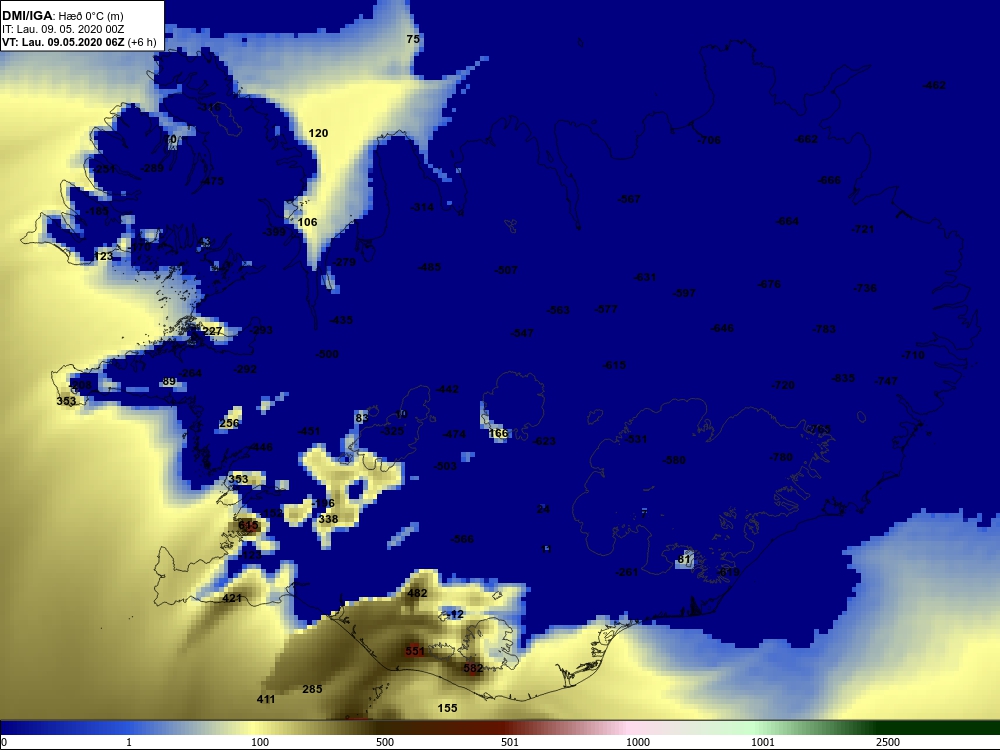This screenshot has height=750, width=1000.
Task: Click the map value 582
Action: pos(473,668)
